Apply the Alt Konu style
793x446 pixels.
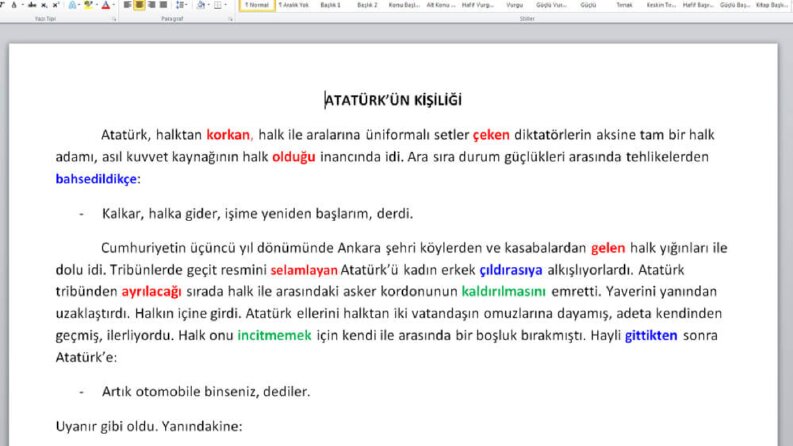(440, 5)
